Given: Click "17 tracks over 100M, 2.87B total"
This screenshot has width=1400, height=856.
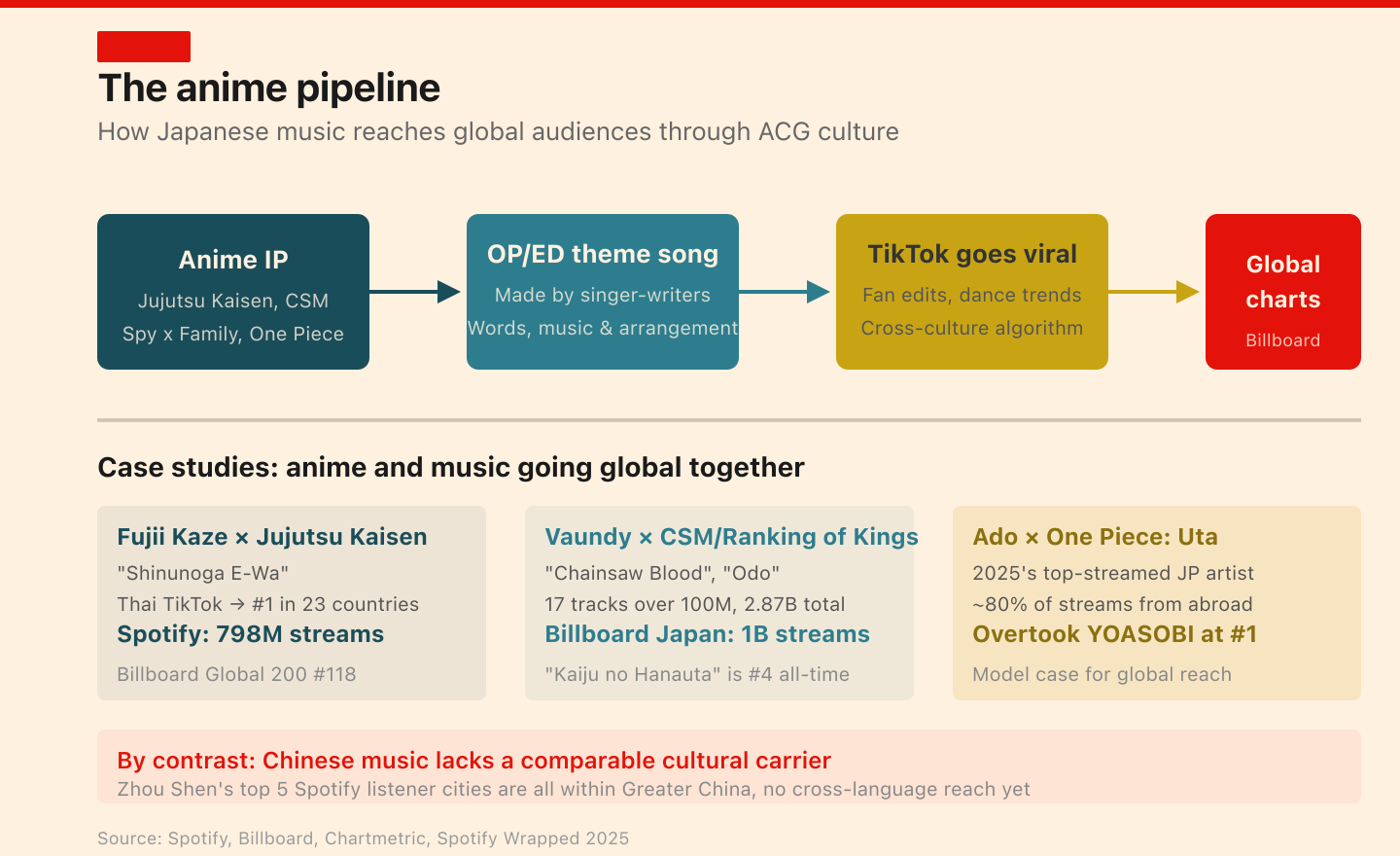Looking at the screenshot, I should point(695,604).
